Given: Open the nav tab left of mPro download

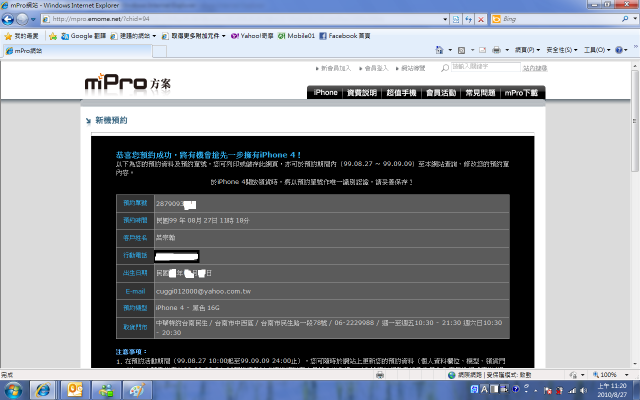Looking at the screenshot, I should click(480, 93).
